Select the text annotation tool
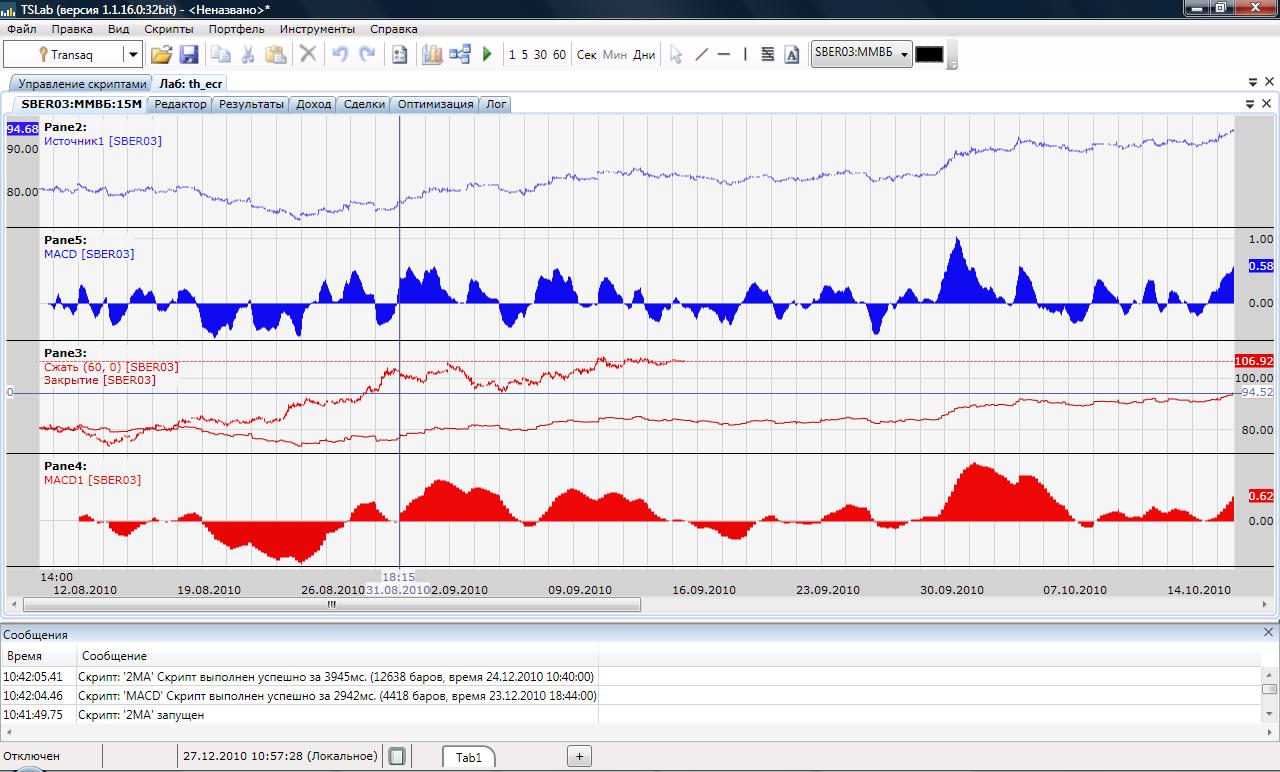The image size is (1280, 772). click(792, 55)
